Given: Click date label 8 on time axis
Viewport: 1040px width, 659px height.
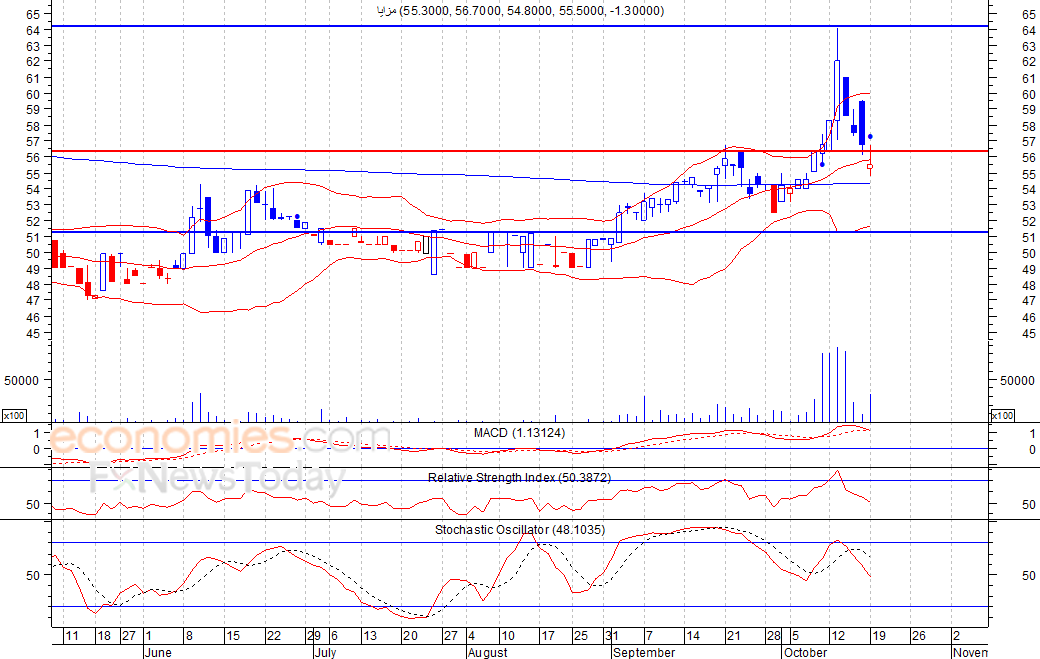Looking at the screenshot, I should [x=189, y=636].
